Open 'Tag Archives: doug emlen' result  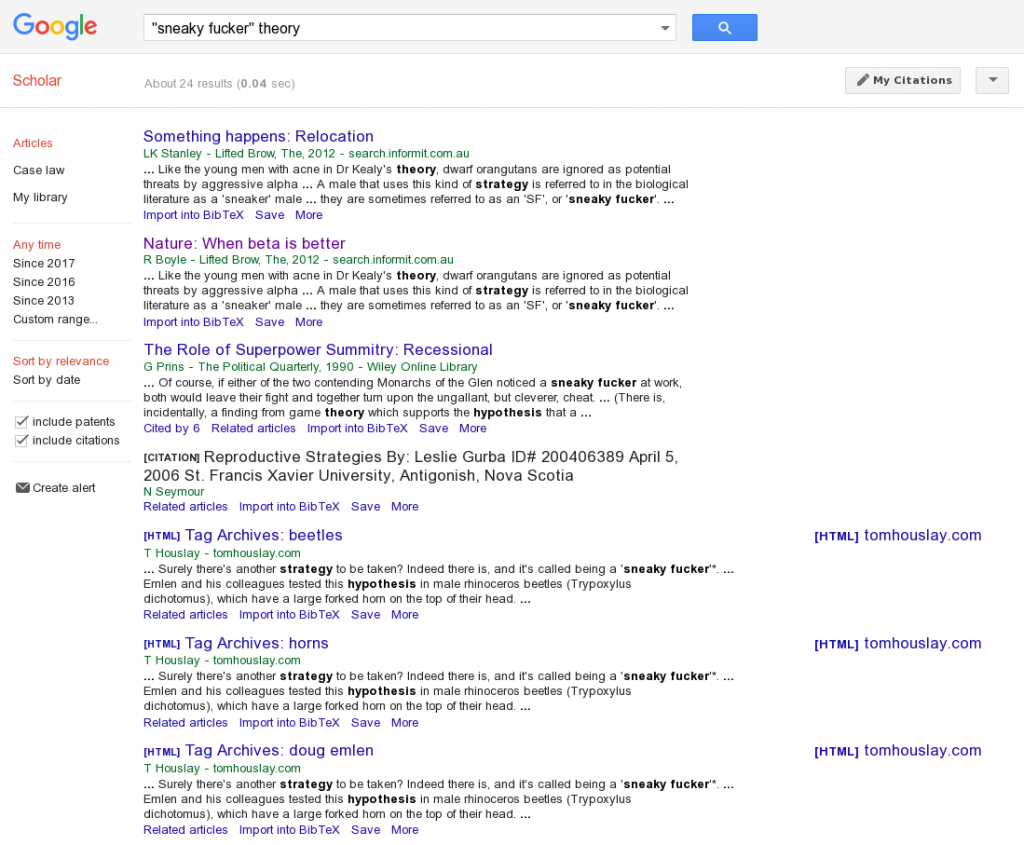click(x=279, y=751)
